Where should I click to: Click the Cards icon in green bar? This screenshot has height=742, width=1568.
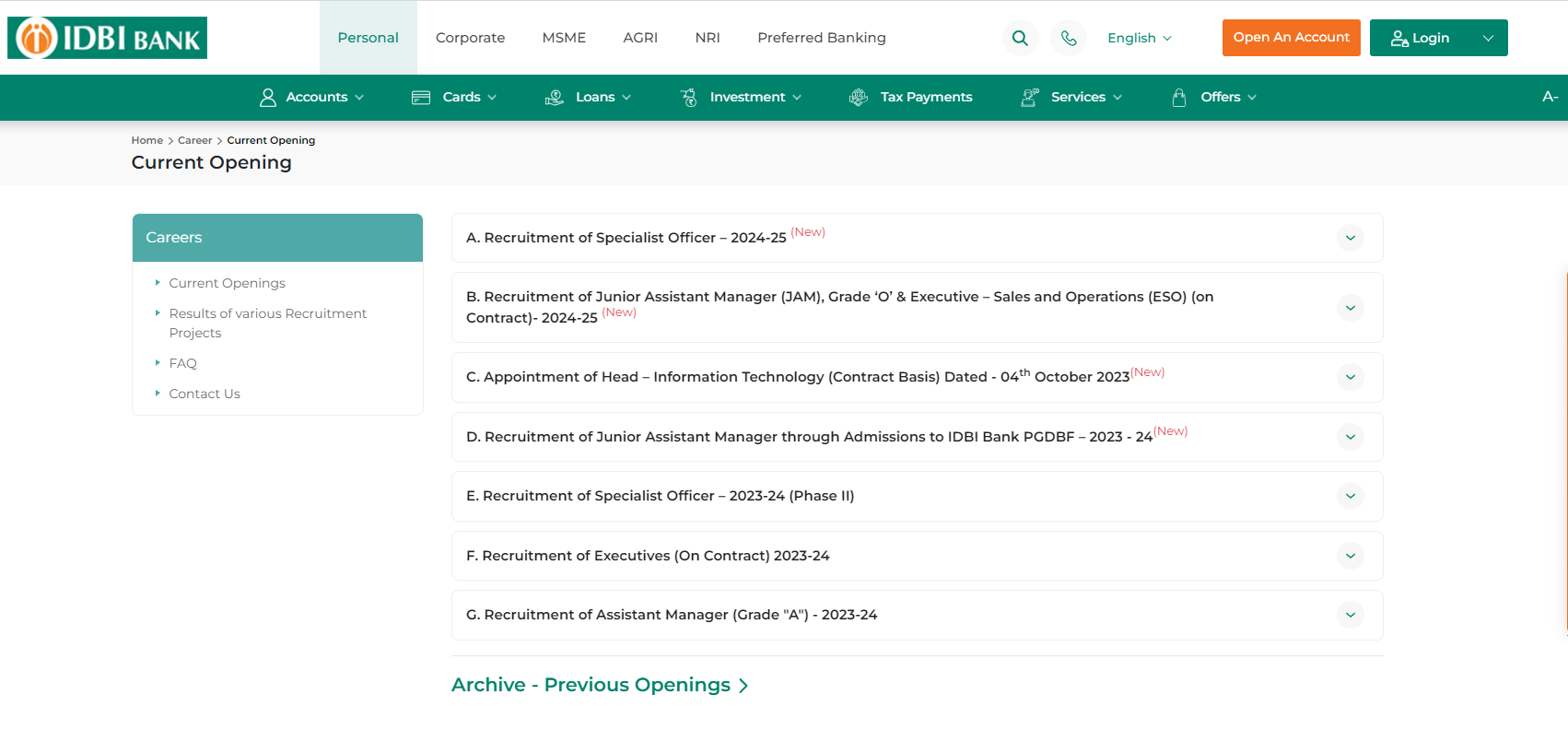click(x=421, y=97)
